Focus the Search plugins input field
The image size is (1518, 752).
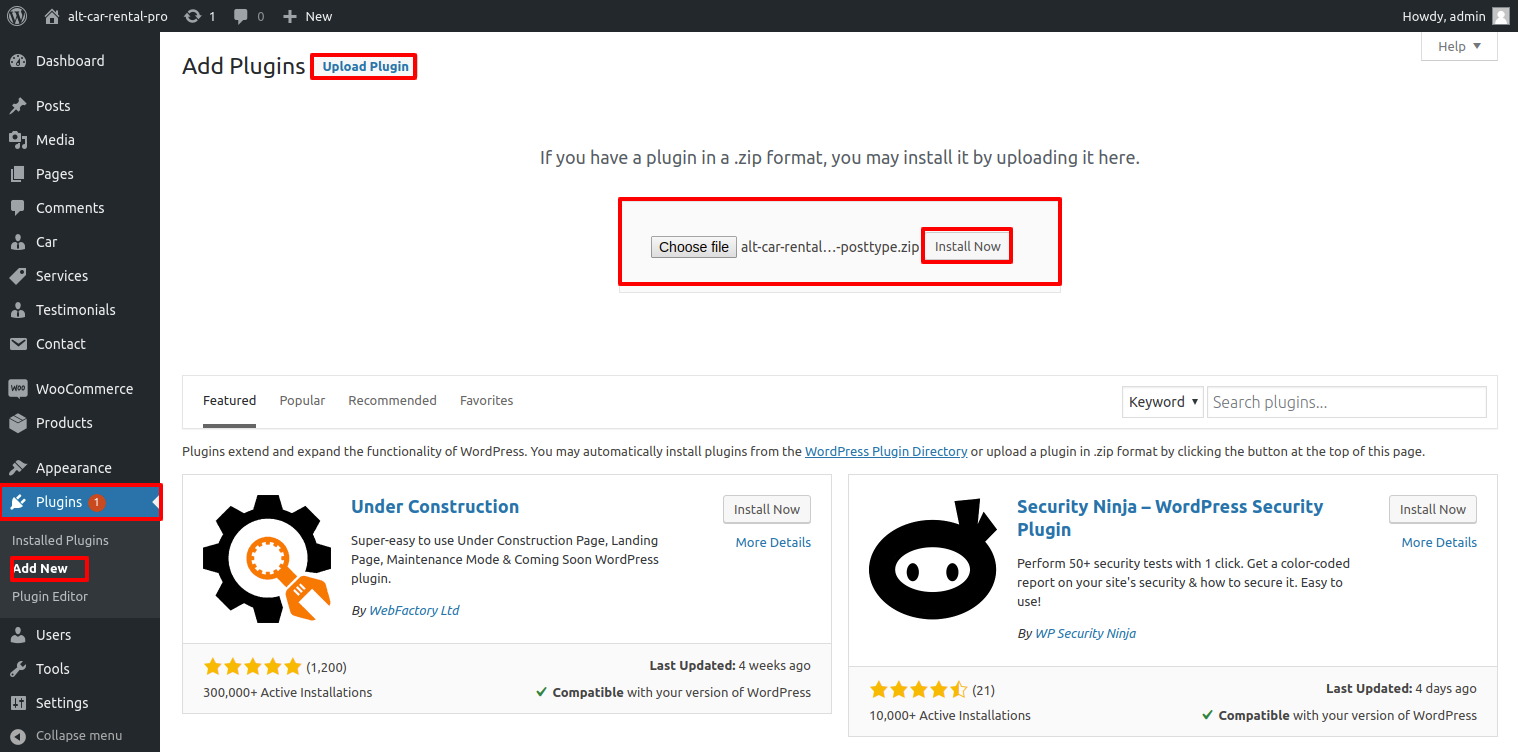click(x=1347, y=402)
